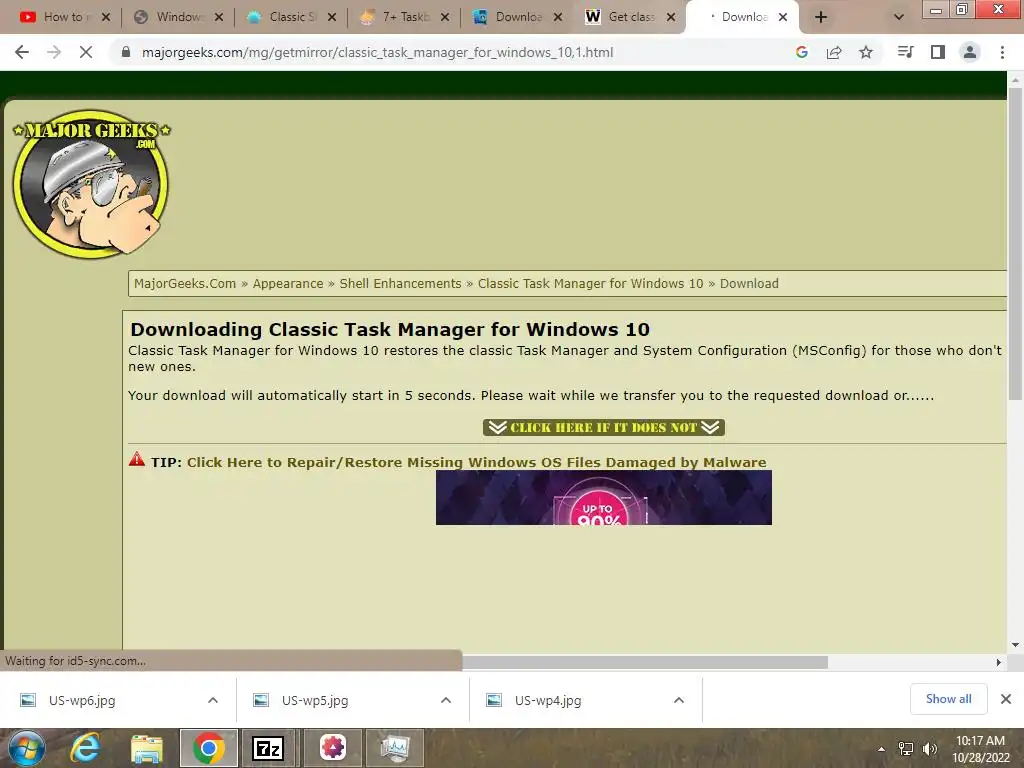Screen dimensions: 1024x768
Task: Open a new tab with plus button
Action: point(821,17)
